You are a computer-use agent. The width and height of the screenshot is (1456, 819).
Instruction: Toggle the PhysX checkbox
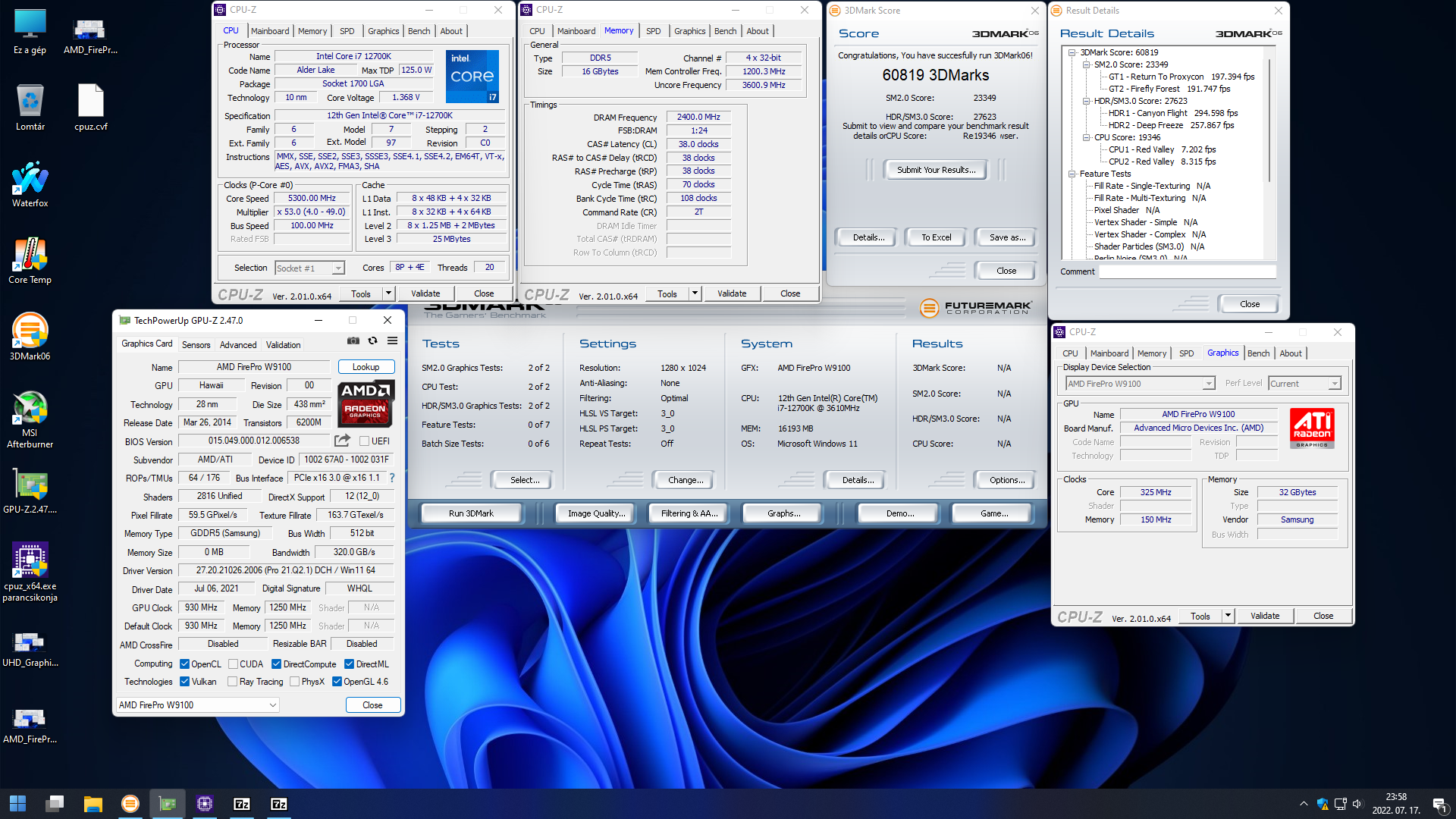tap(294, 682)
